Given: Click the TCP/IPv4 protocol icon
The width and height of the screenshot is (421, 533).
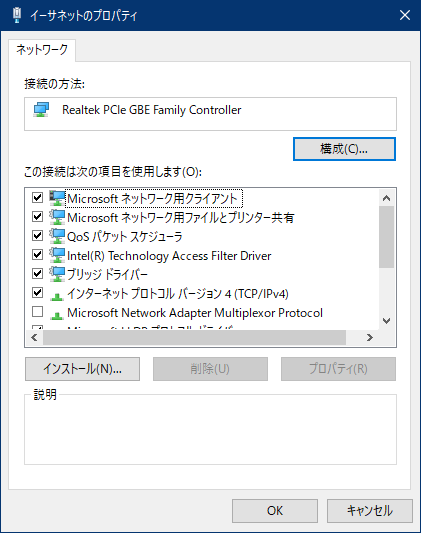Looking at the screenshot, I should point(57,296).
